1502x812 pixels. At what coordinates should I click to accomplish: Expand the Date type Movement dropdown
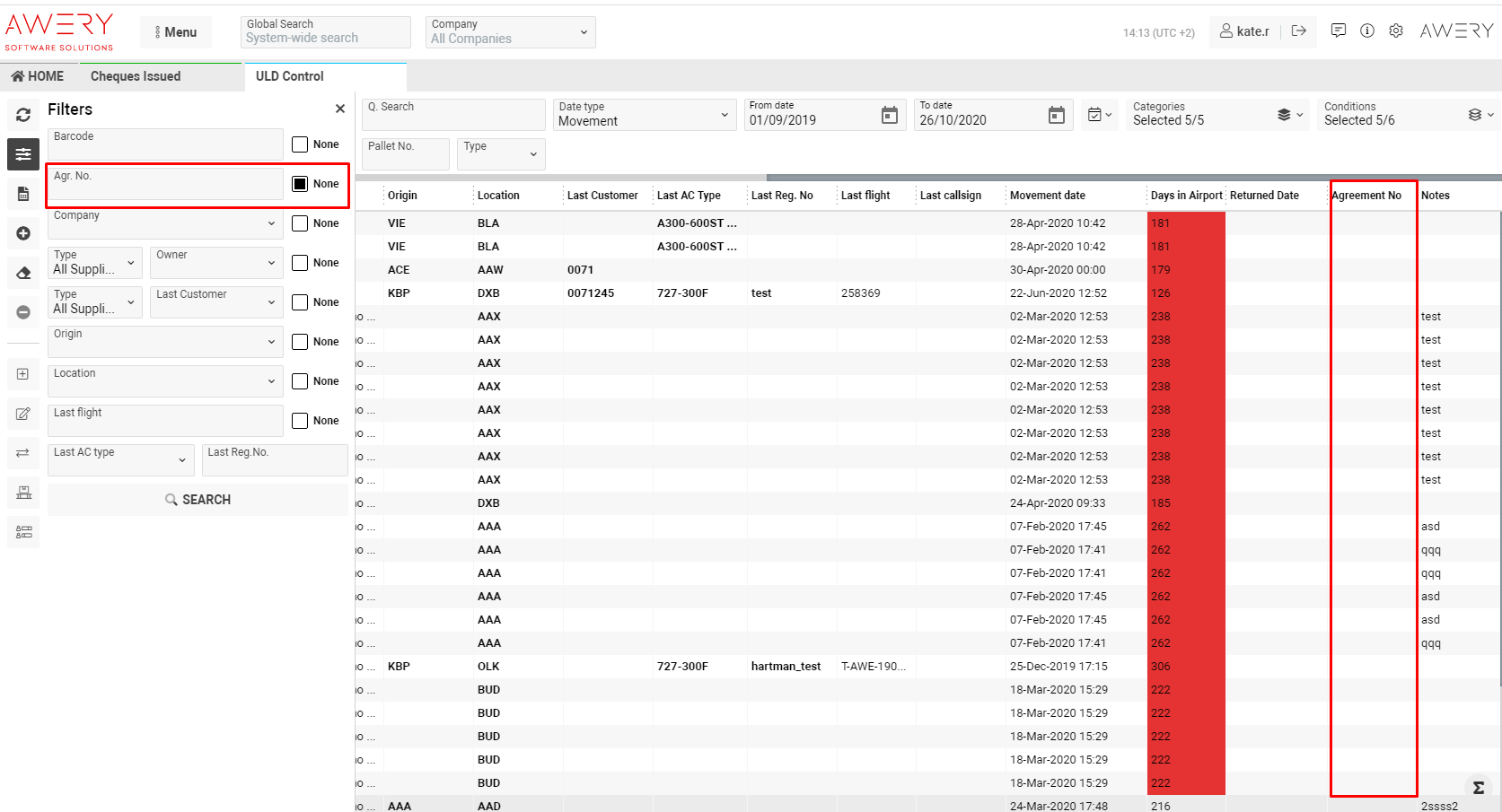(x=643, y=115)
